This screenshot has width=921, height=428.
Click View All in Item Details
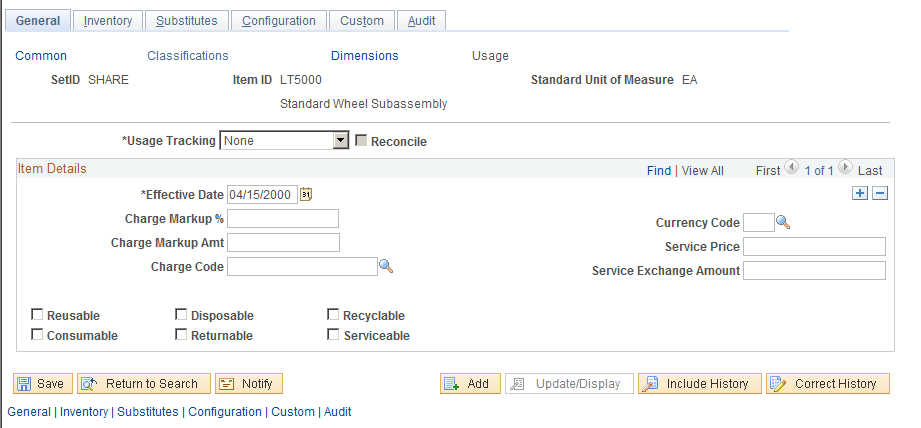(702, 170)
